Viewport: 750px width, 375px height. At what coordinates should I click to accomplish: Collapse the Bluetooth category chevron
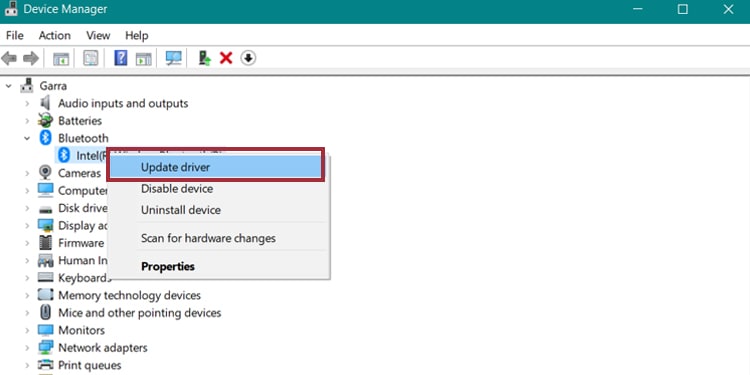[x=27, y=138]
